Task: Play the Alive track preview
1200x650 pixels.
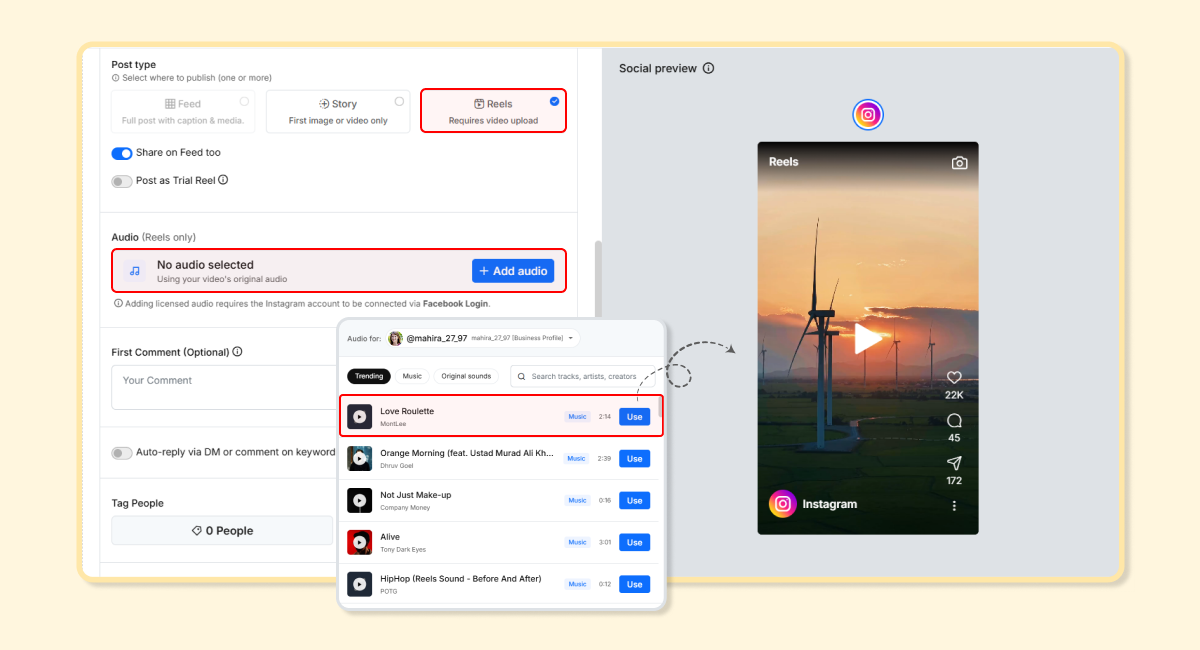Action: tap(360, 542)
